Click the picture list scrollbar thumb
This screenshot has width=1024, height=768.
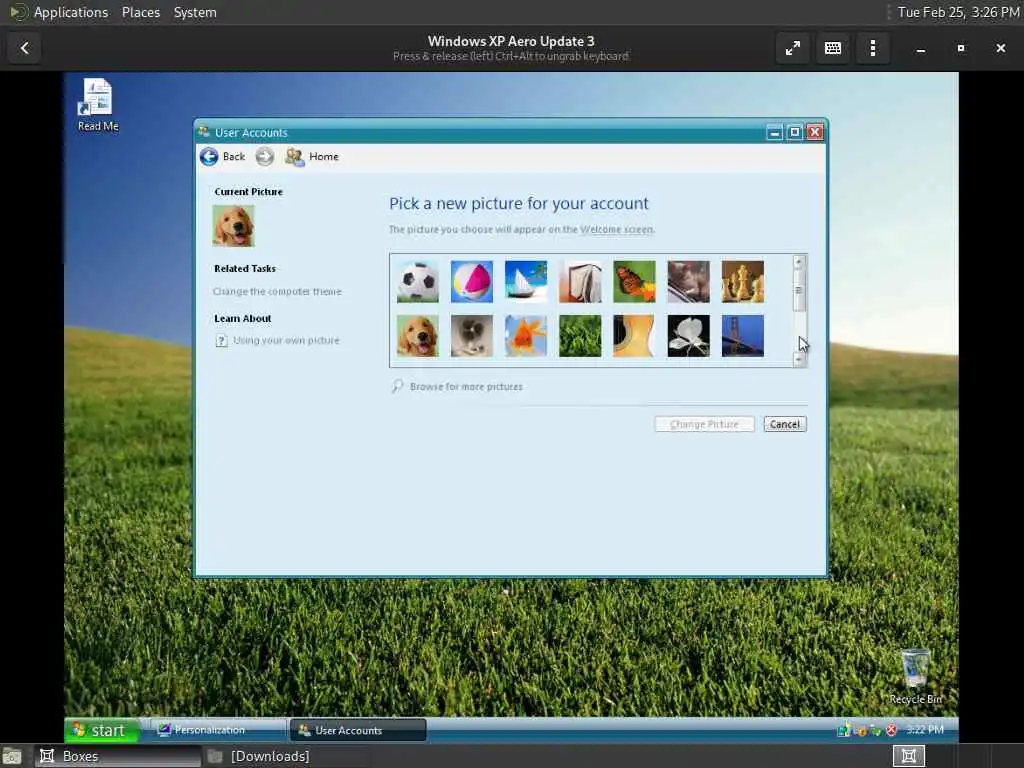coord(798,290)
